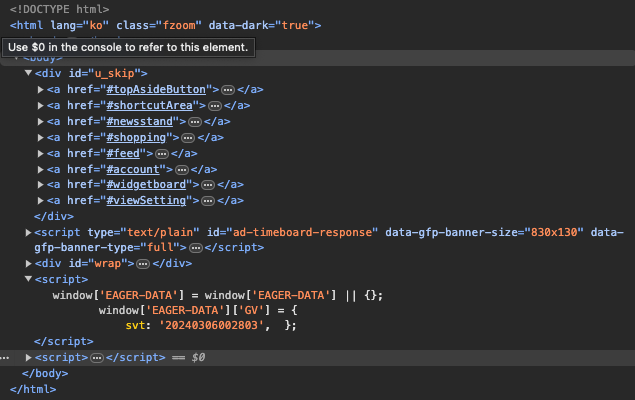Screen dimensions: 635x400
Task: Expand the #widgetboard anchor node
Action: (40, 185)
